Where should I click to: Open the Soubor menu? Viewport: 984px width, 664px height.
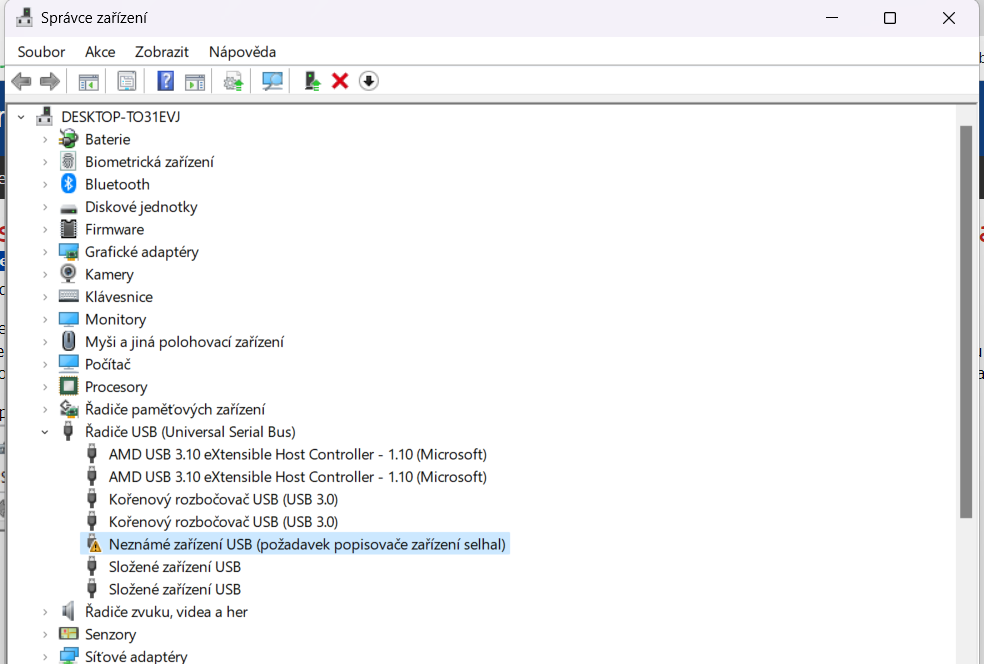click(x=41, y=52)
